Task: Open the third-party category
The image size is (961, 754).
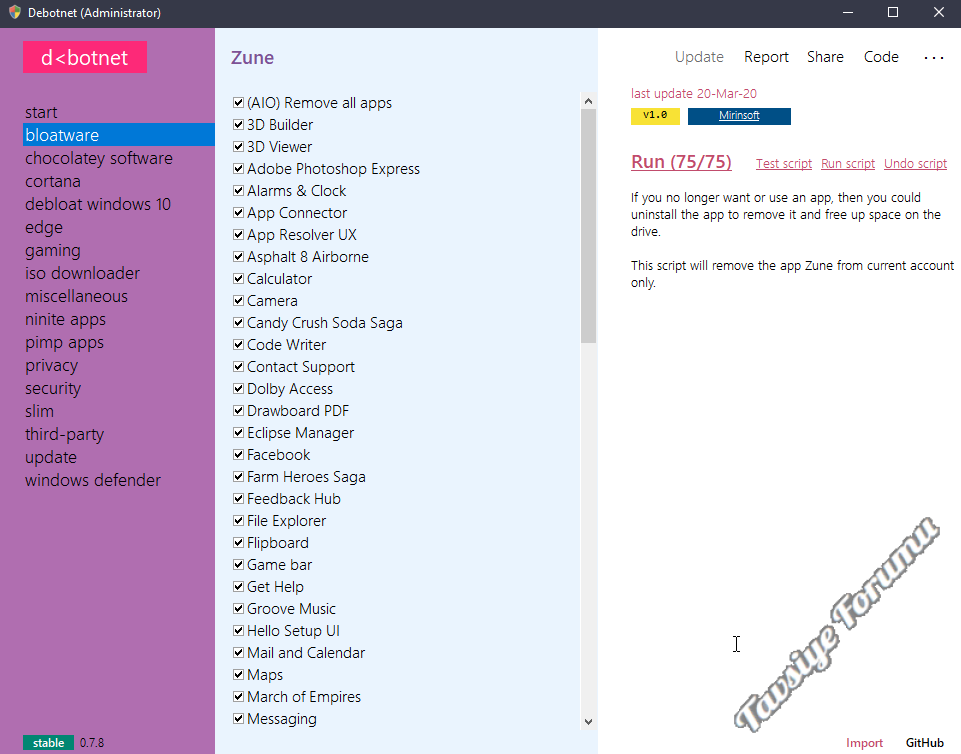Action: pyautogui.click(x=64, y=434)
